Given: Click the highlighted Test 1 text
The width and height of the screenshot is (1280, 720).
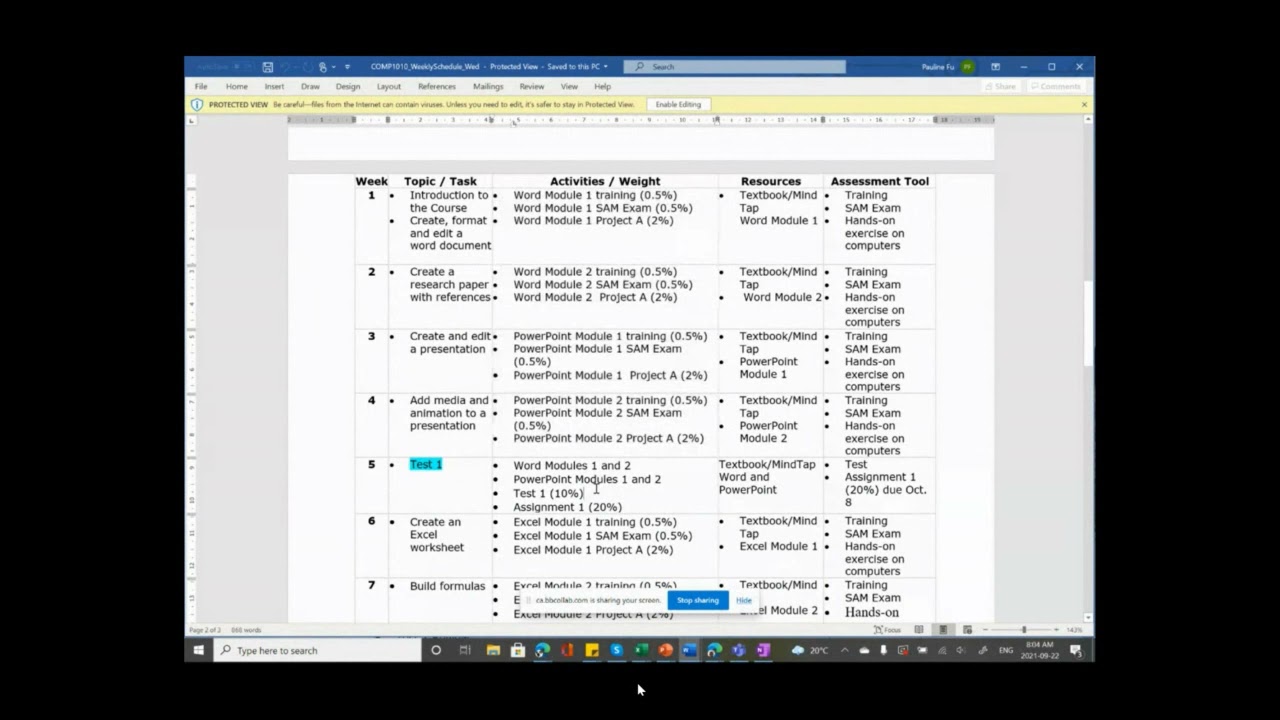Looking at the screenshot, I should (425, 464).
